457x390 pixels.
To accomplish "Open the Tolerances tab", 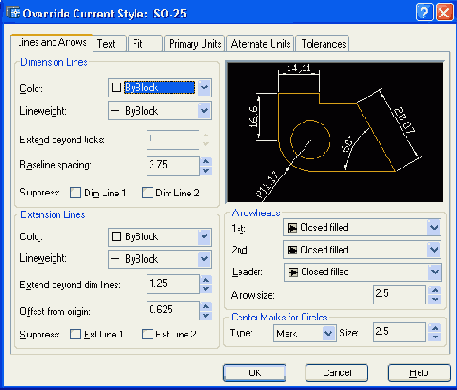I will tap(322, 44).
